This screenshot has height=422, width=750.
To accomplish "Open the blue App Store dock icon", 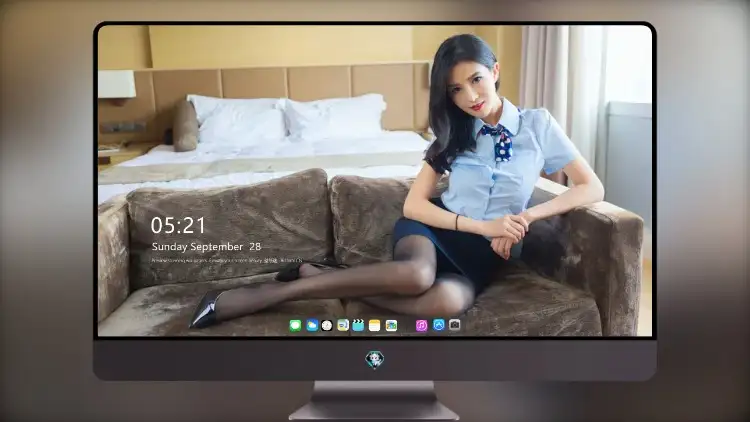I will (x=439, y=325).
